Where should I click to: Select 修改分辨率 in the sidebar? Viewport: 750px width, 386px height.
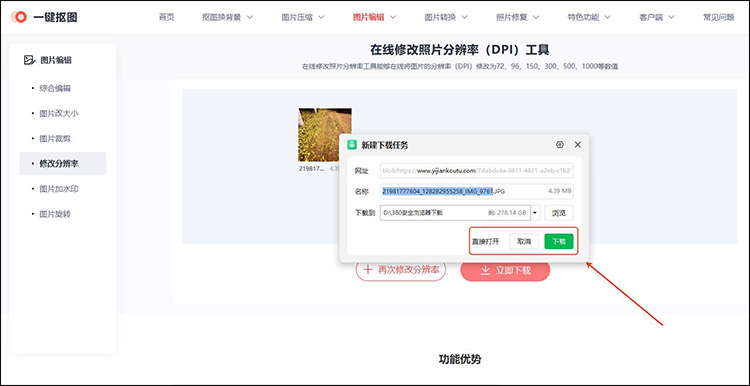click(63, 164)
